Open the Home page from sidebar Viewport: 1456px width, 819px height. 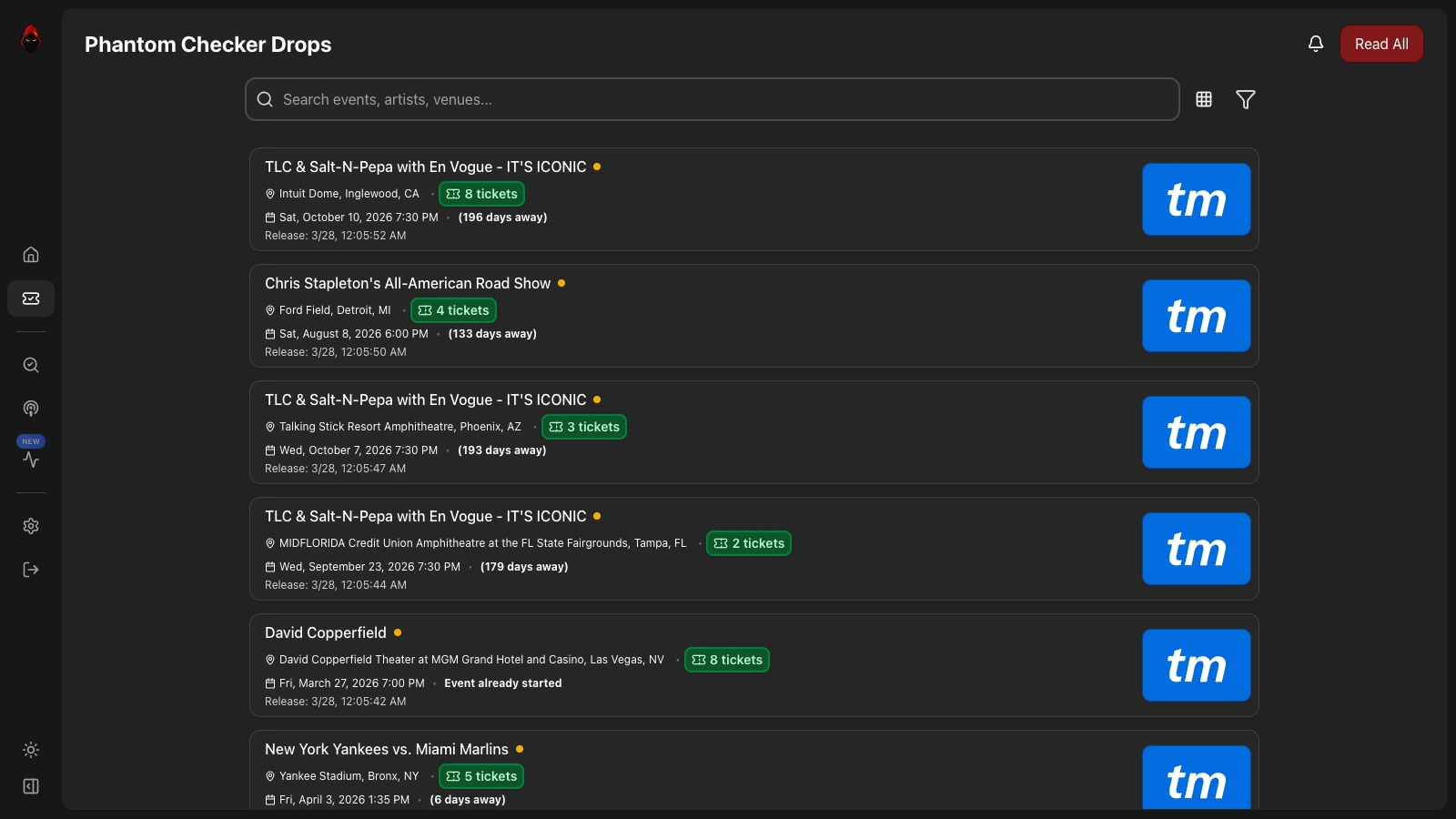point(31,255)
